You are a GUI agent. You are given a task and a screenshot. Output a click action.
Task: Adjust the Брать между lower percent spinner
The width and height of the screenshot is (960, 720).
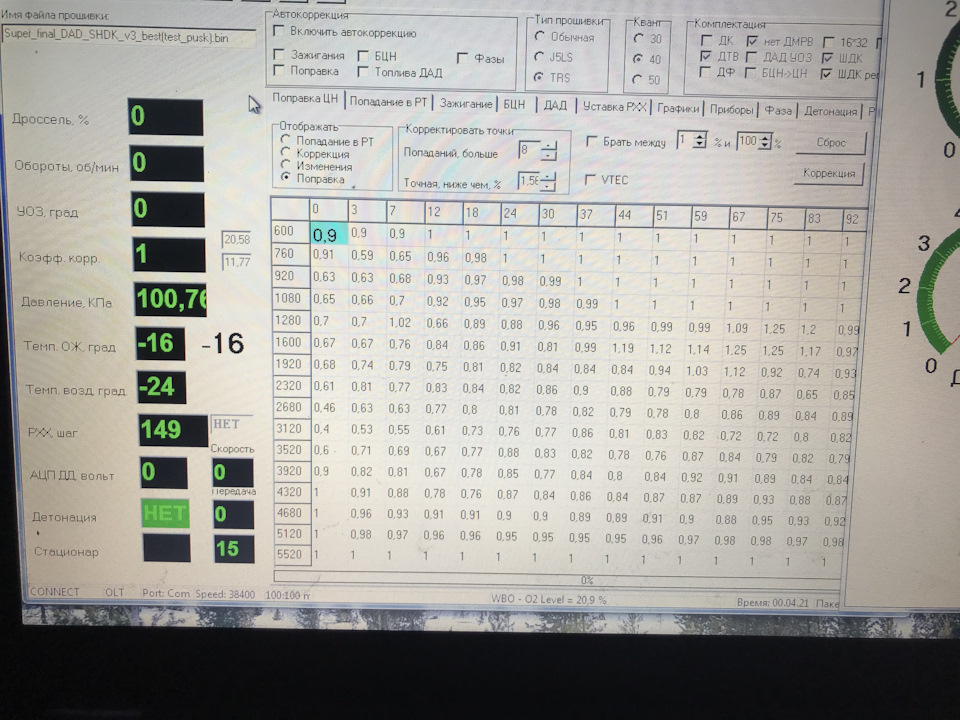[700, 140]
